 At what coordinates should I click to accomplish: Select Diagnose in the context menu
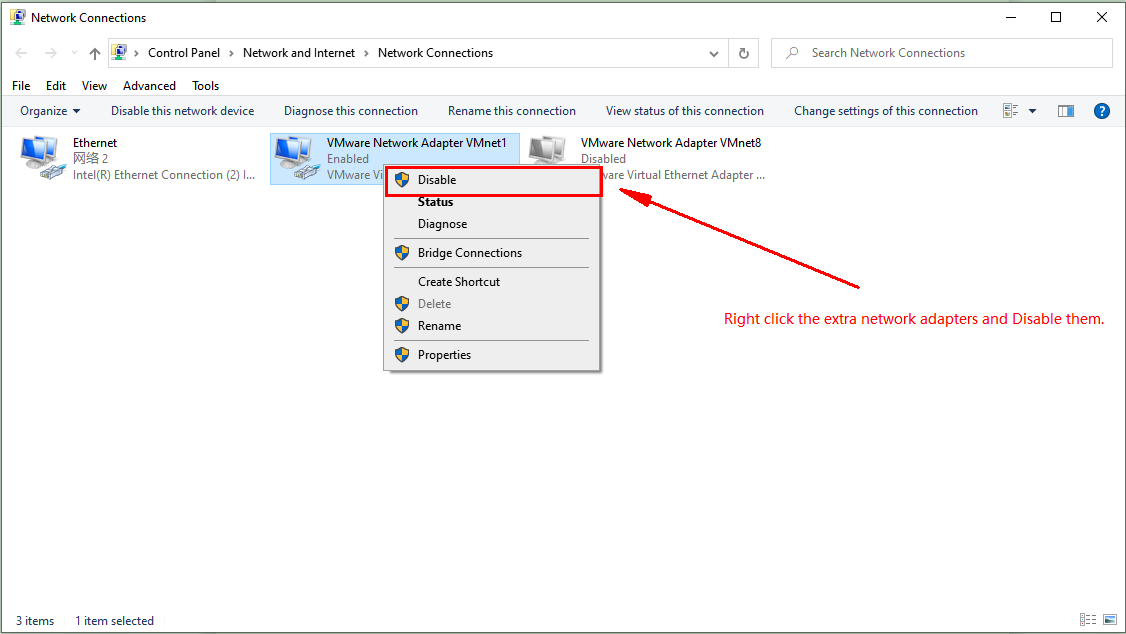pyautogui.click(x=493, y=224)
